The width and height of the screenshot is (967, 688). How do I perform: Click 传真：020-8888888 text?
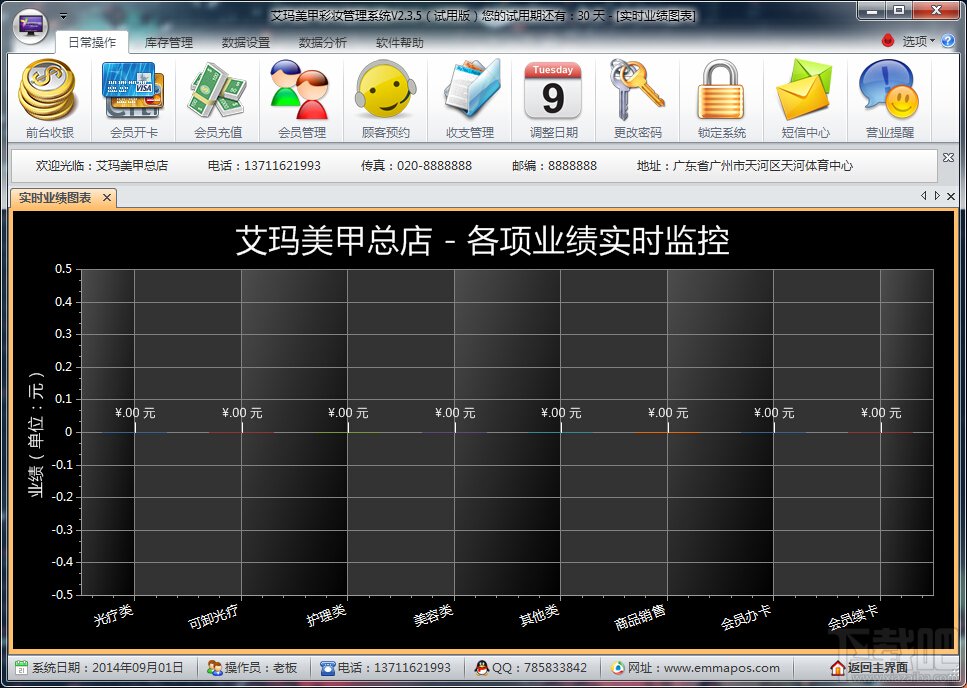click(x=416, y=165)
